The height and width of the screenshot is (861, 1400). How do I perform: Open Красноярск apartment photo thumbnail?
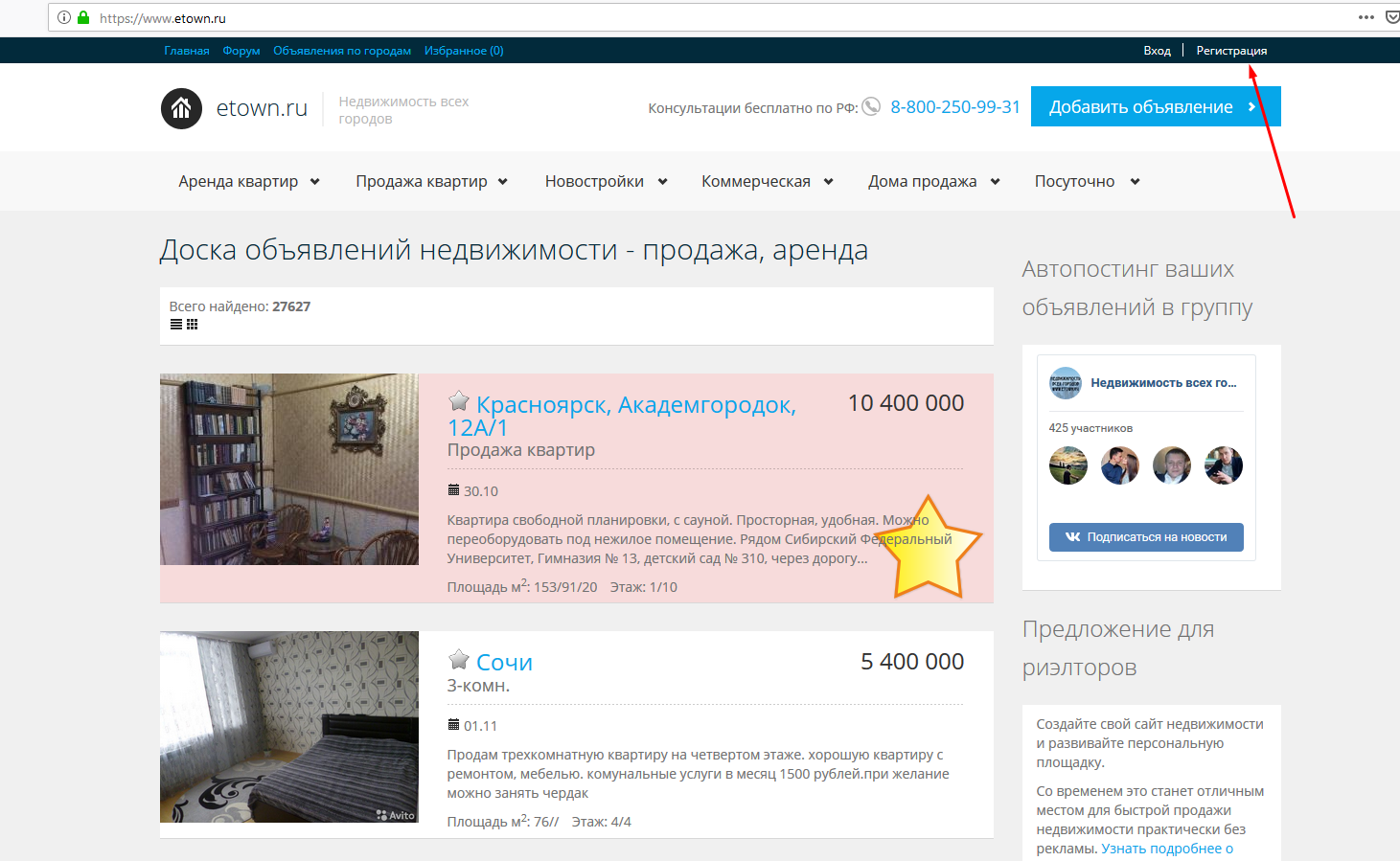click(289, 469)
